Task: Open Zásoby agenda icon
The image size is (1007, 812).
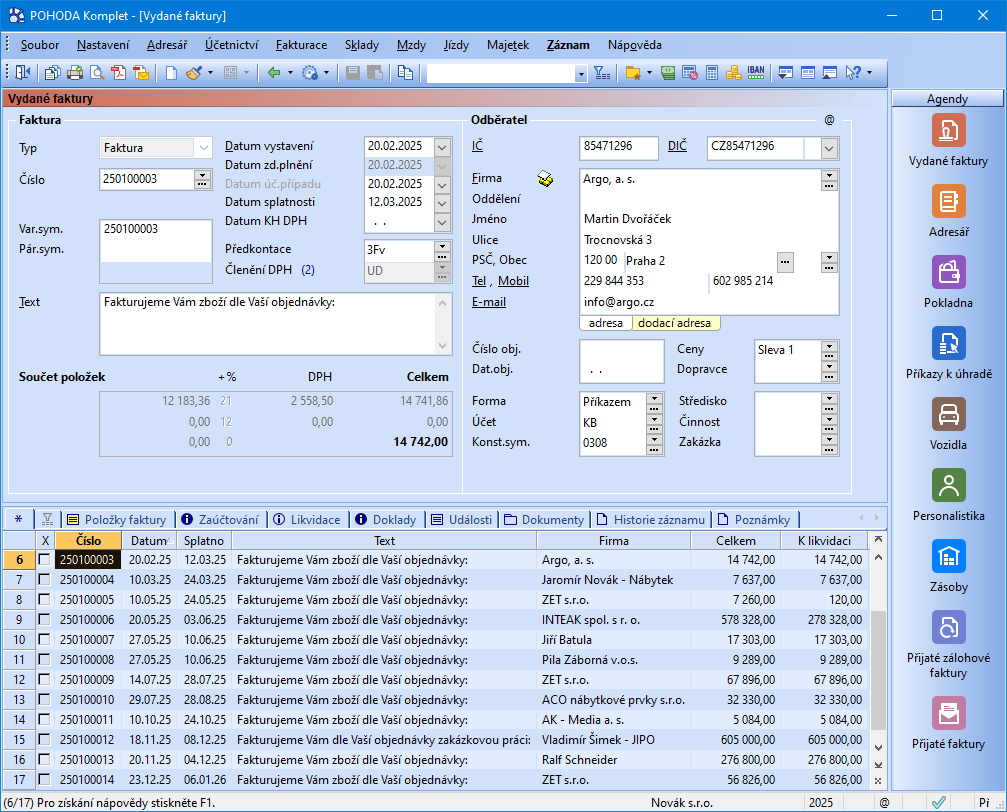Action: click(x=949, y=556)
